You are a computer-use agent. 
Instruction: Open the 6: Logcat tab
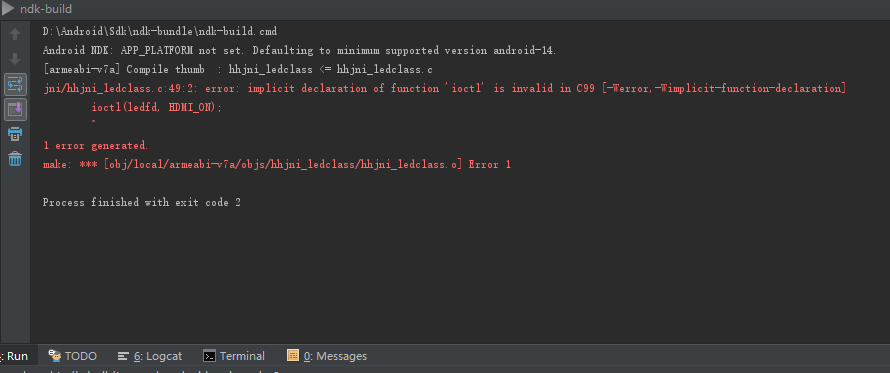[x=150, y=356]
